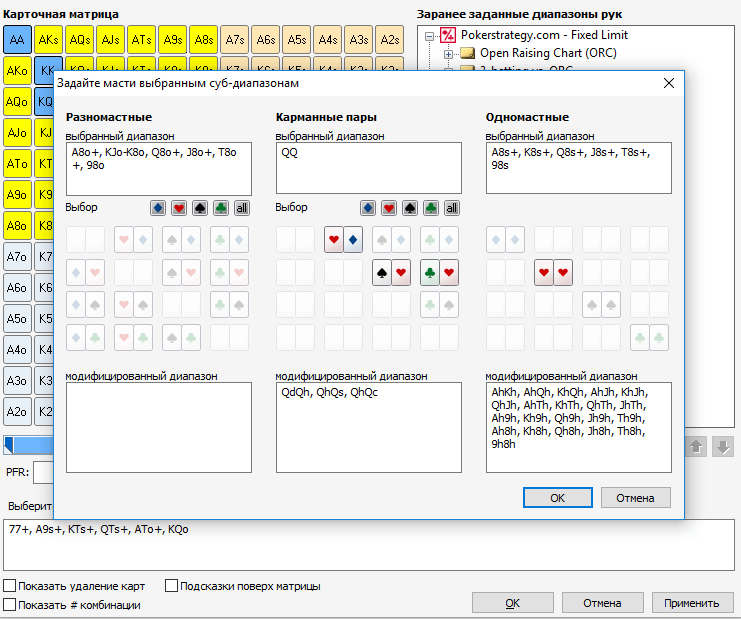Enable 'Показать удаление карт' checkbox
Screen dimensions: 741x619
coord(10,586)
